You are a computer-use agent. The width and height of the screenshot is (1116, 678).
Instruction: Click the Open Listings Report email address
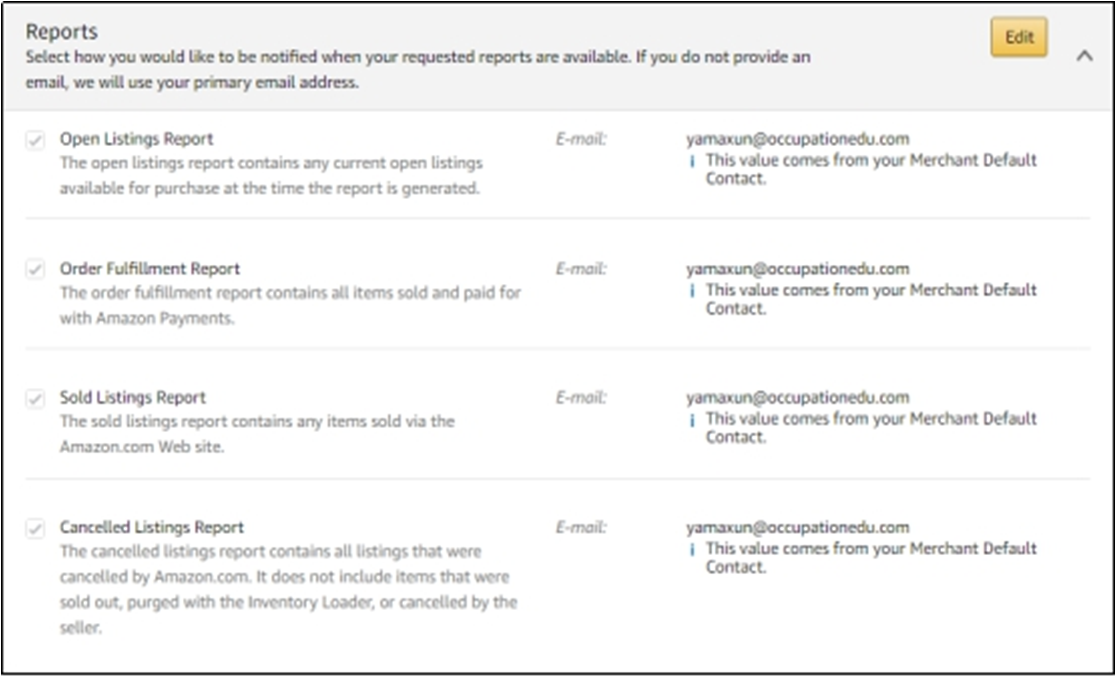point(797,139)
